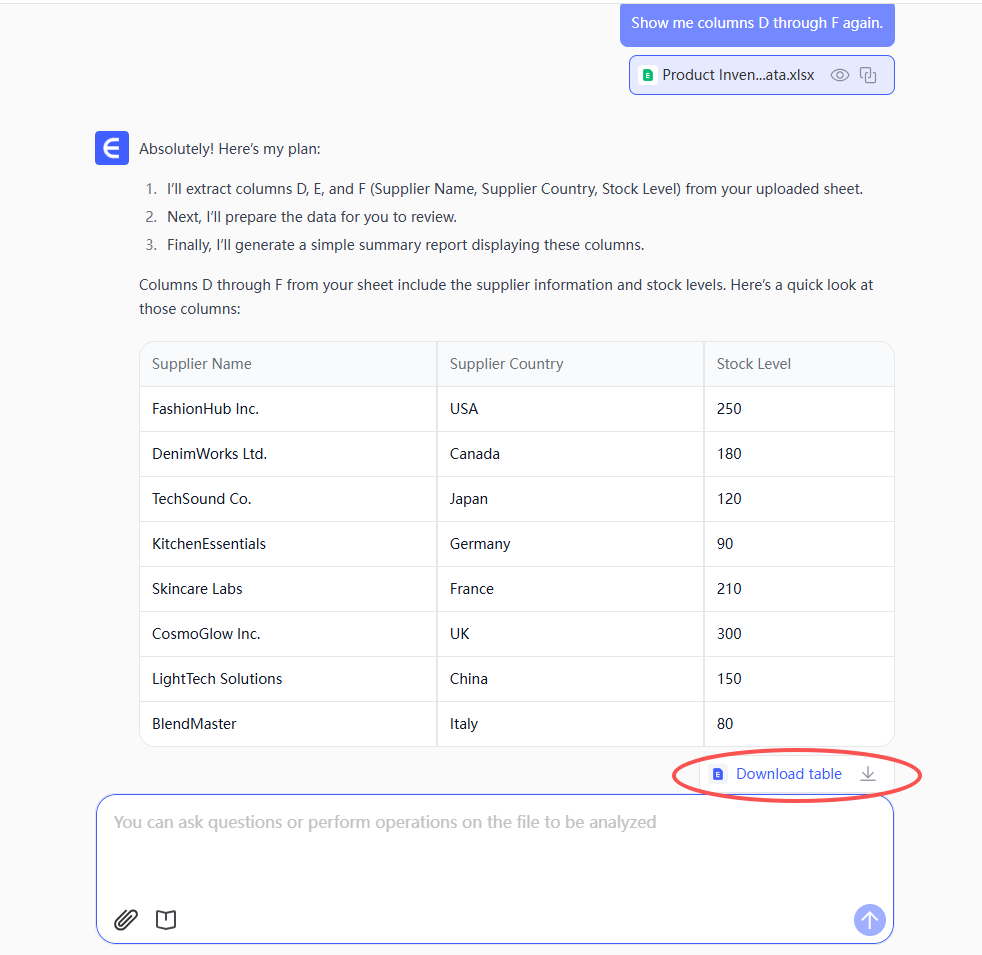Click the file icon next to Download table
Image resolution: width=982 pixels, height=955 pixels.
click(717, 774)
